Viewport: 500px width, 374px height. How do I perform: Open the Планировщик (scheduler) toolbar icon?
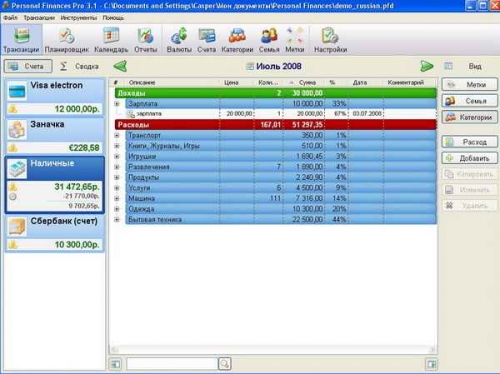point(67,40)
